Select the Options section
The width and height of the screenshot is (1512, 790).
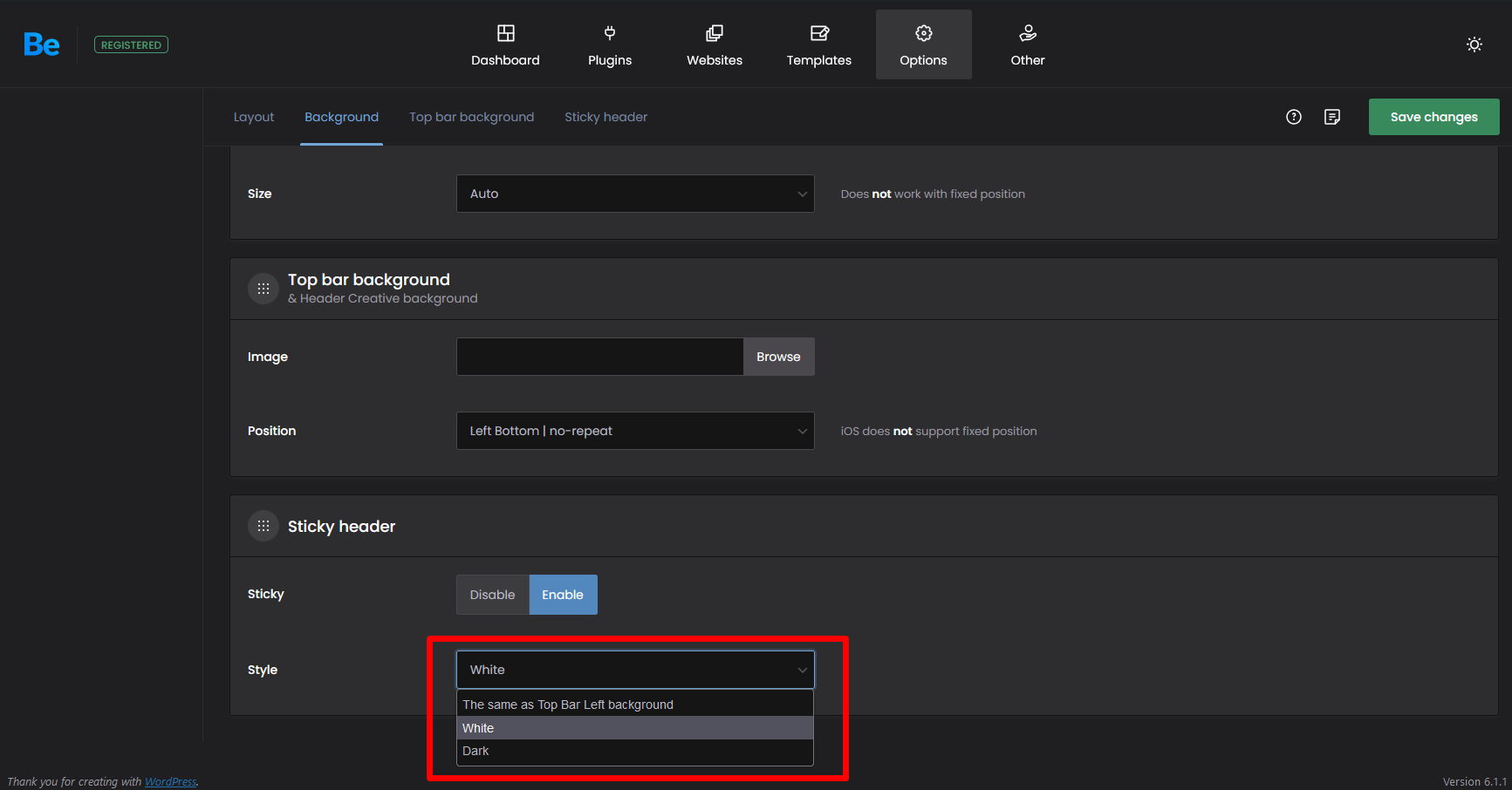pyautogui.click(x=924, y=44)
